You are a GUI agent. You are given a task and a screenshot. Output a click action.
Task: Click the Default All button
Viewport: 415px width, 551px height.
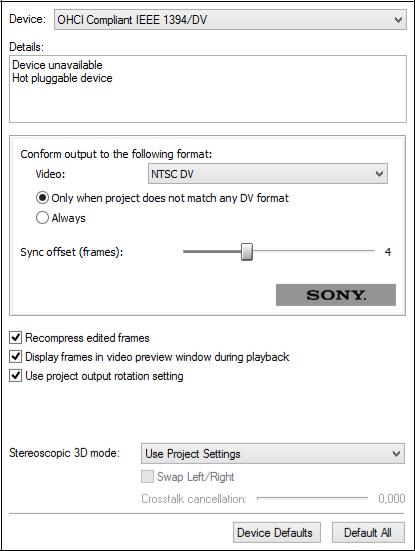pos(368,532)
